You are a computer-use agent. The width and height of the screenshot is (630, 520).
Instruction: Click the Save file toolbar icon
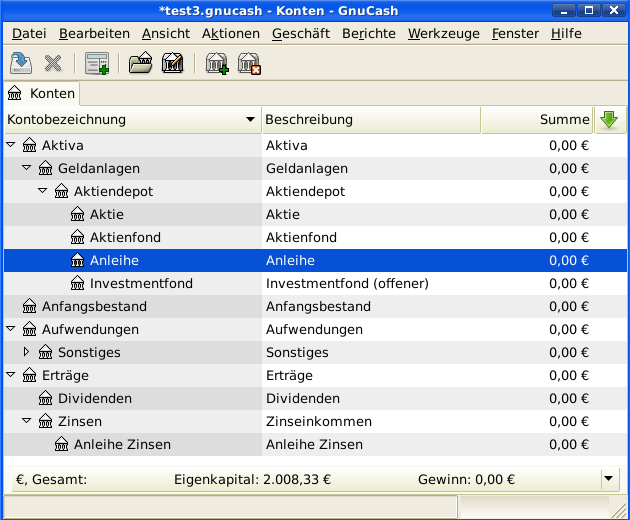pyautogui.click(x=20, y=64)
